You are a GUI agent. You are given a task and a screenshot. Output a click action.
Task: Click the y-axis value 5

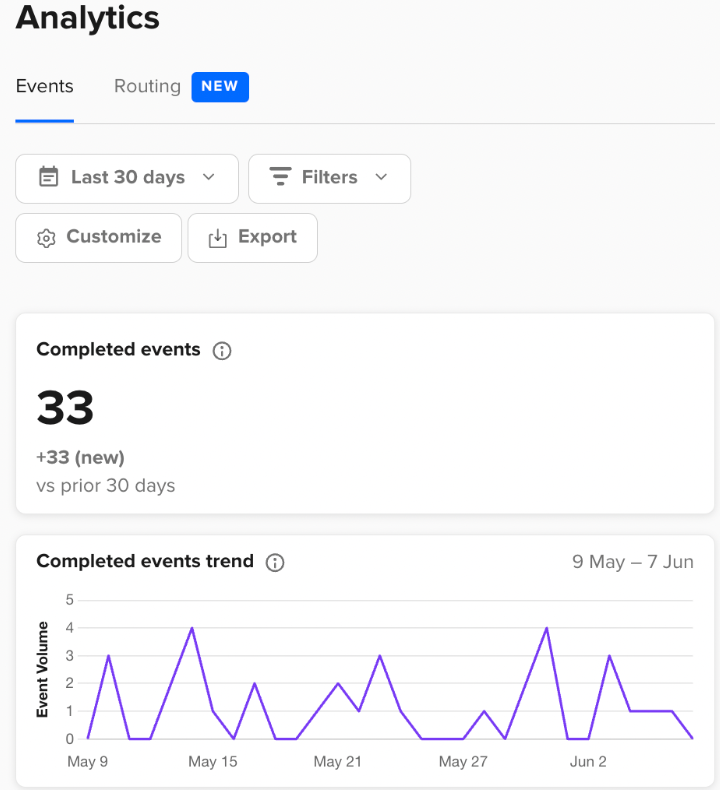pos(70,600)
